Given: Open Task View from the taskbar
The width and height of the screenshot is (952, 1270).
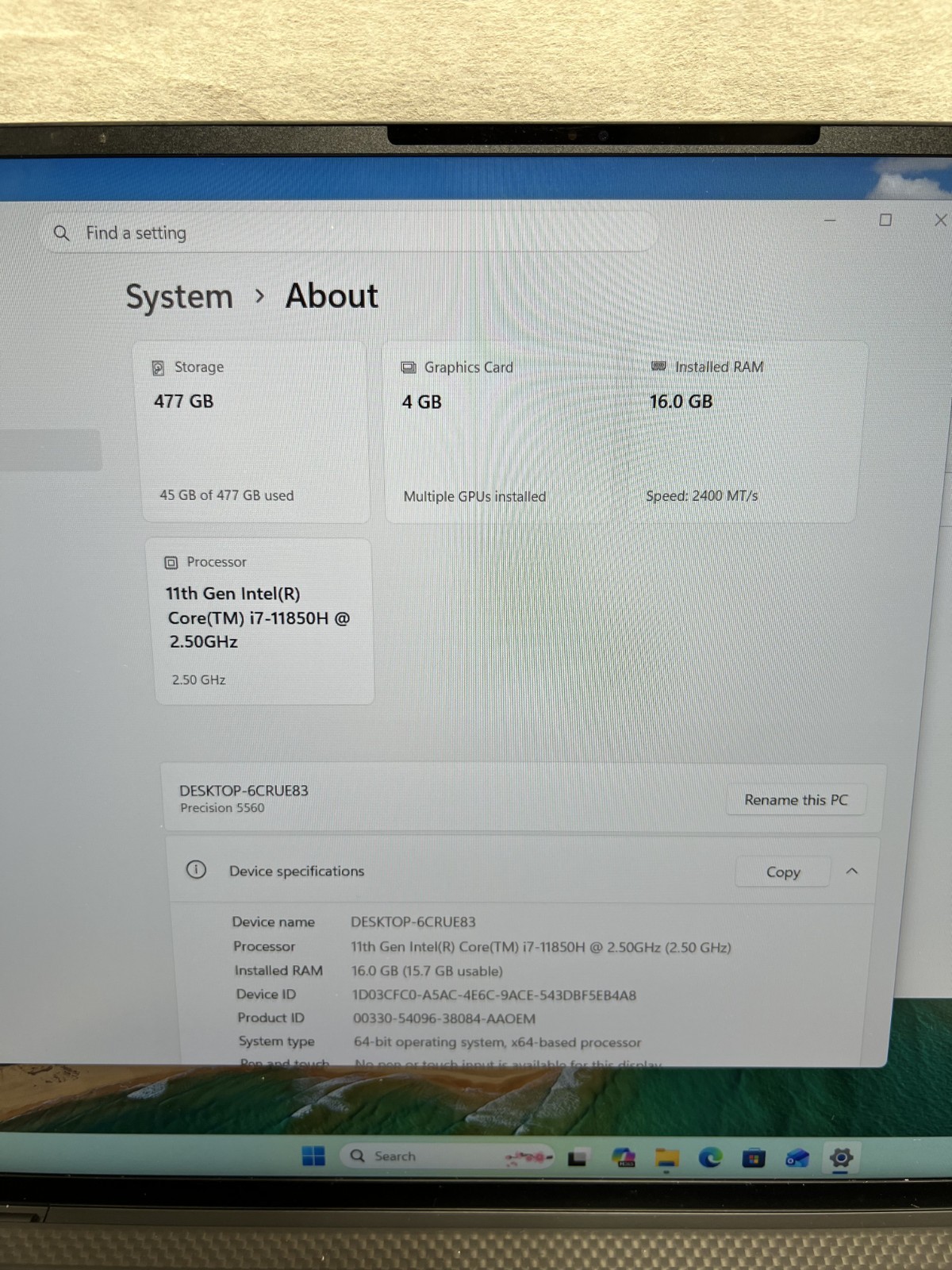Looking at the screenshot, I should (x=577, y=1158).
